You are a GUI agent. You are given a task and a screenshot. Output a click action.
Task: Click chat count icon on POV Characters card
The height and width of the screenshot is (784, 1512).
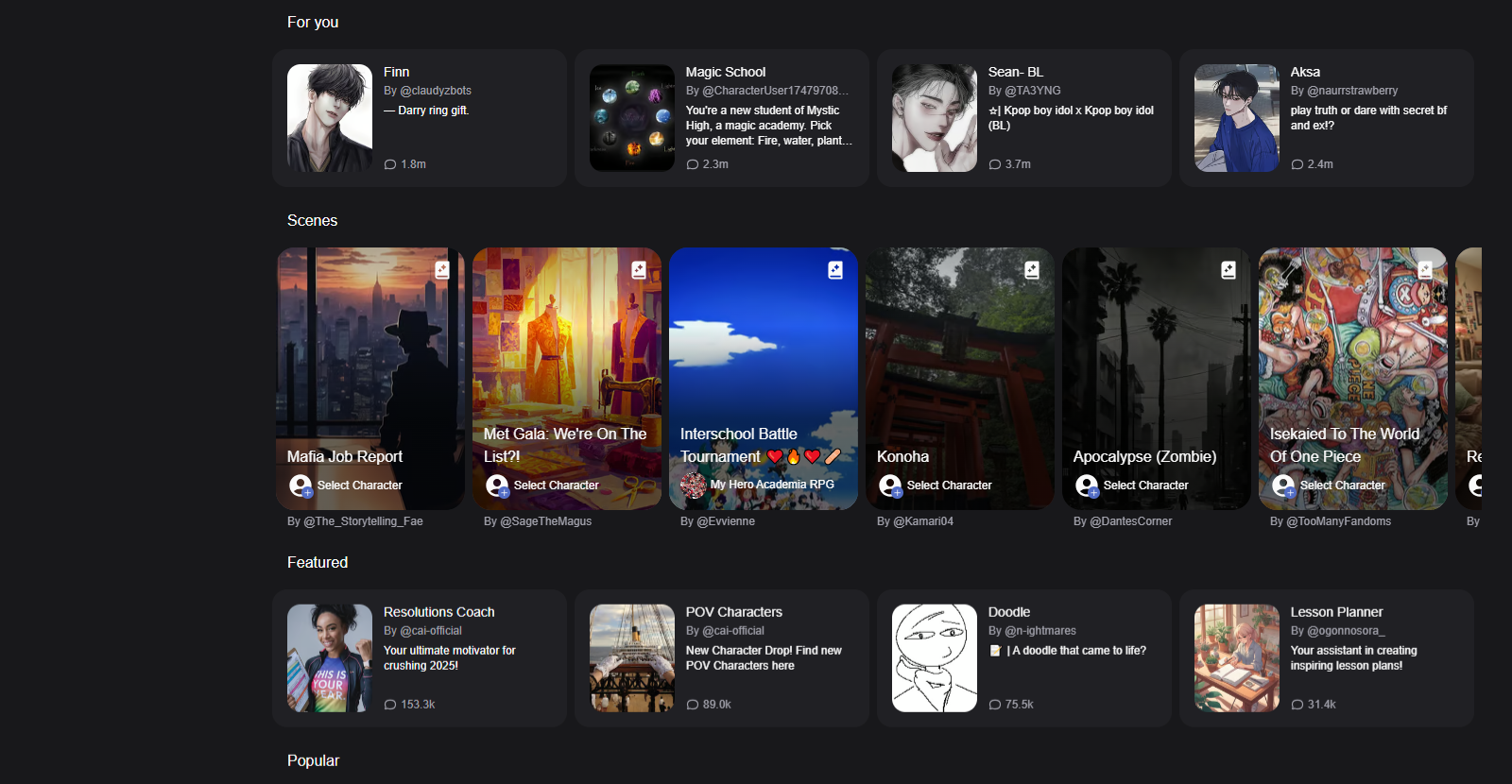693,705
